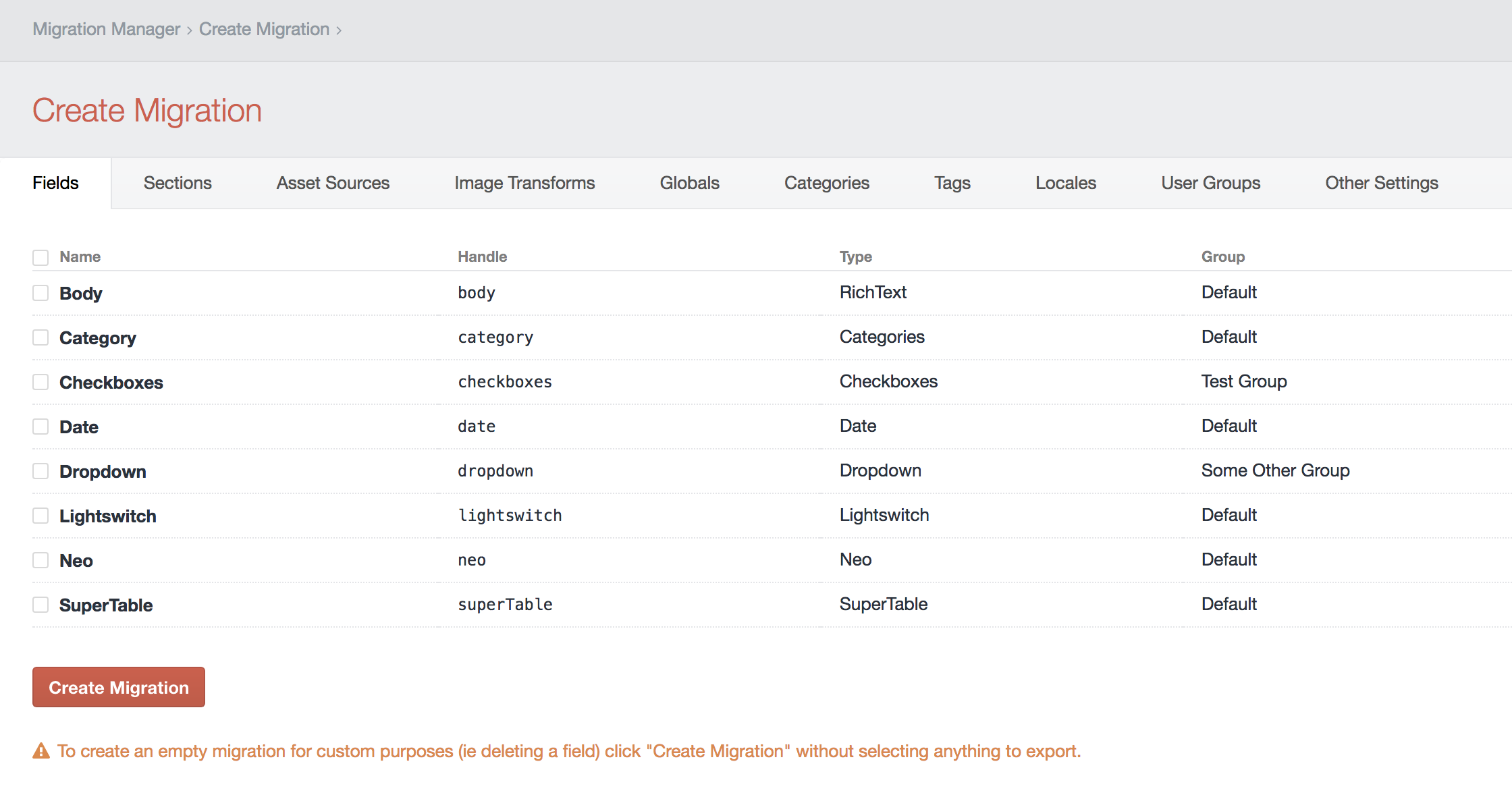The width and height of the screenshot is (1512, 795).
Task: Click the Handle column header
Action: click(x=482, y=256)
